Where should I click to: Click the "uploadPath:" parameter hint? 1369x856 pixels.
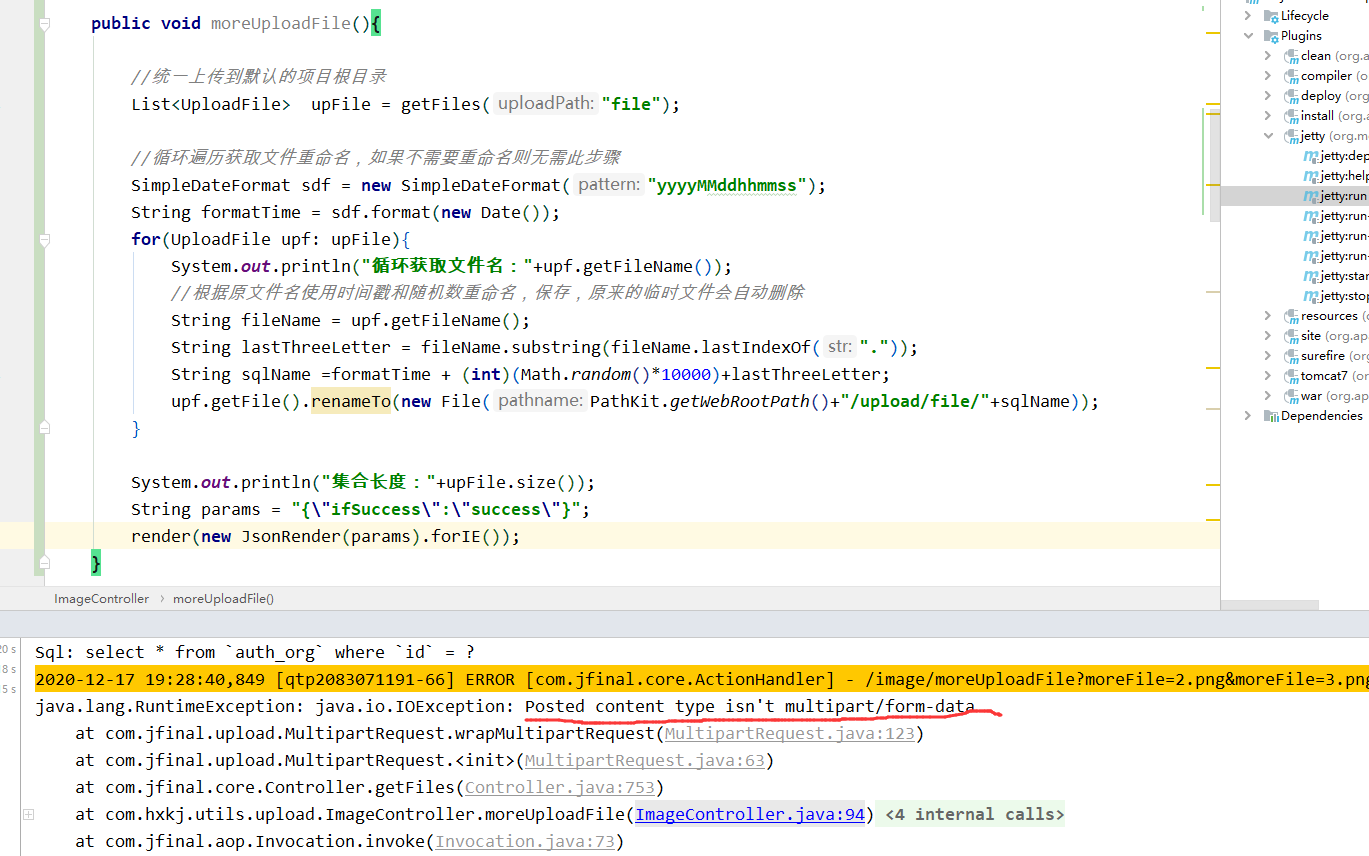546,104
